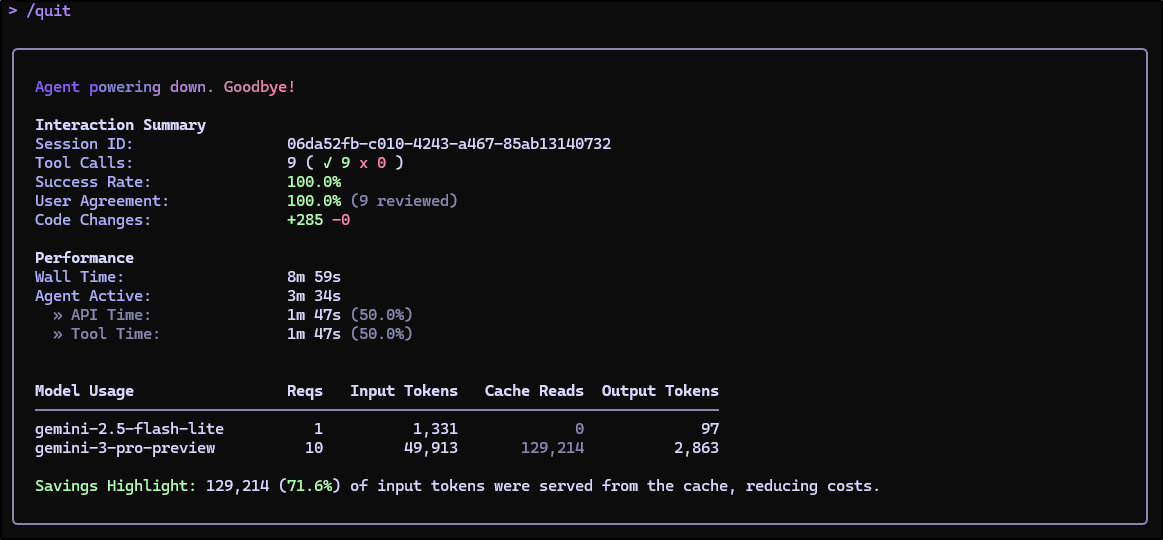Click the green checkmark in Tool Calls
Image resolution: width=1163 pixels, height=540 pixels.
pyautogui.click(x=327, y=163)
